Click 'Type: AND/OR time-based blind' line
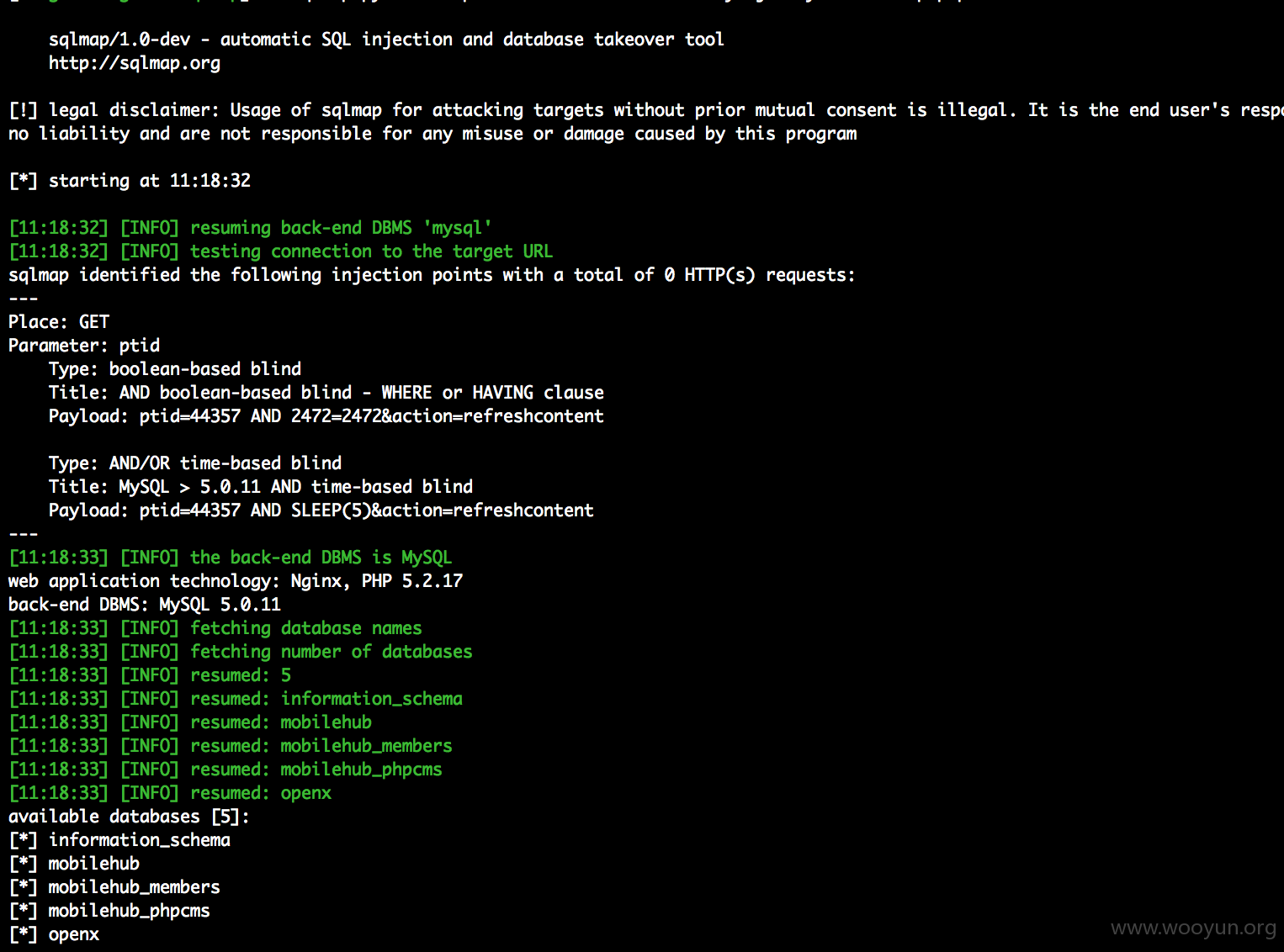Viewport: 1284px width, 952px height. pos(195,463)
